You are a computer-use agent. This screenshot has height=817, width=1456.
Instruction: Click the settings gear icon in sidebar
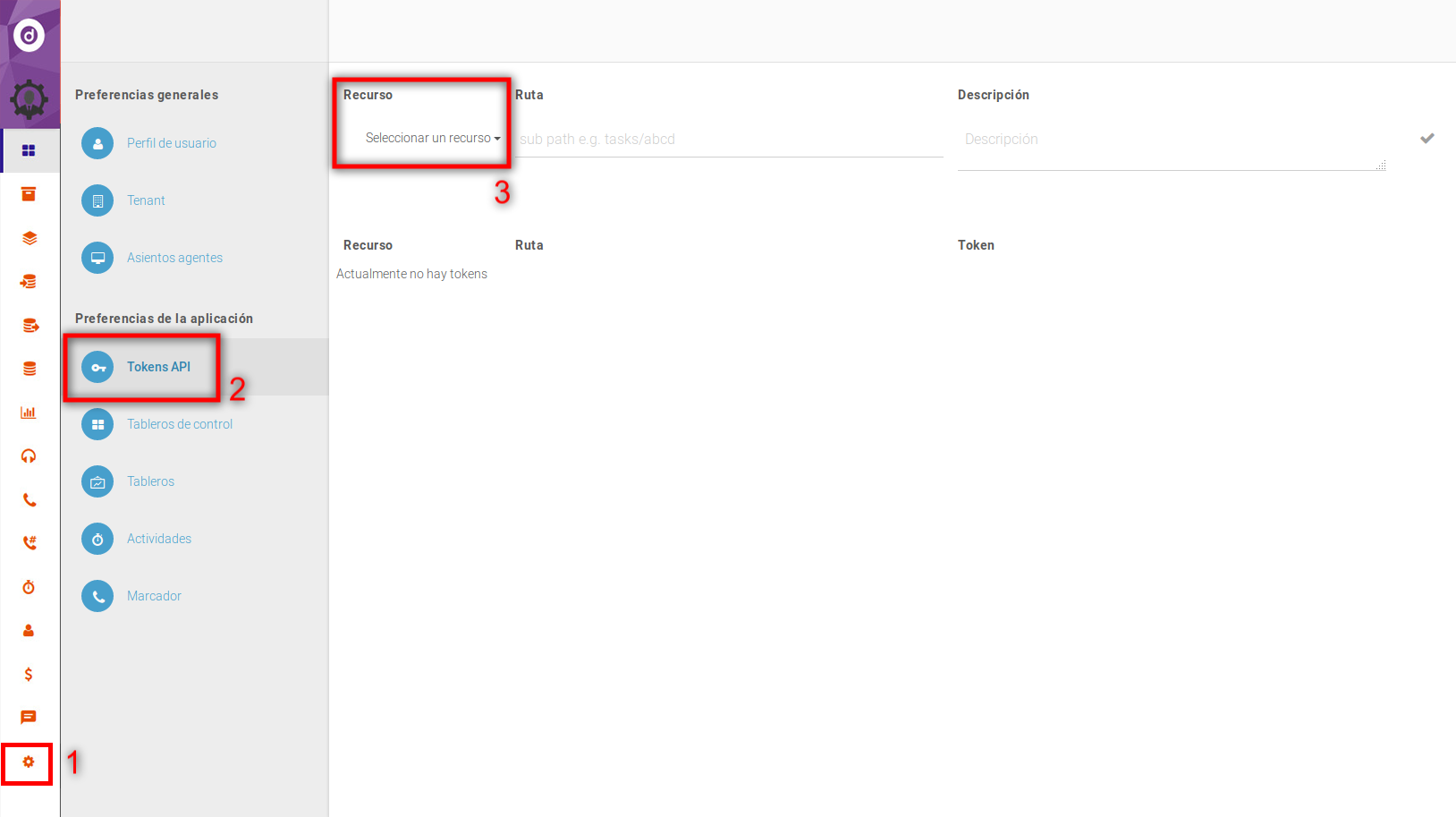pos(29,762)
